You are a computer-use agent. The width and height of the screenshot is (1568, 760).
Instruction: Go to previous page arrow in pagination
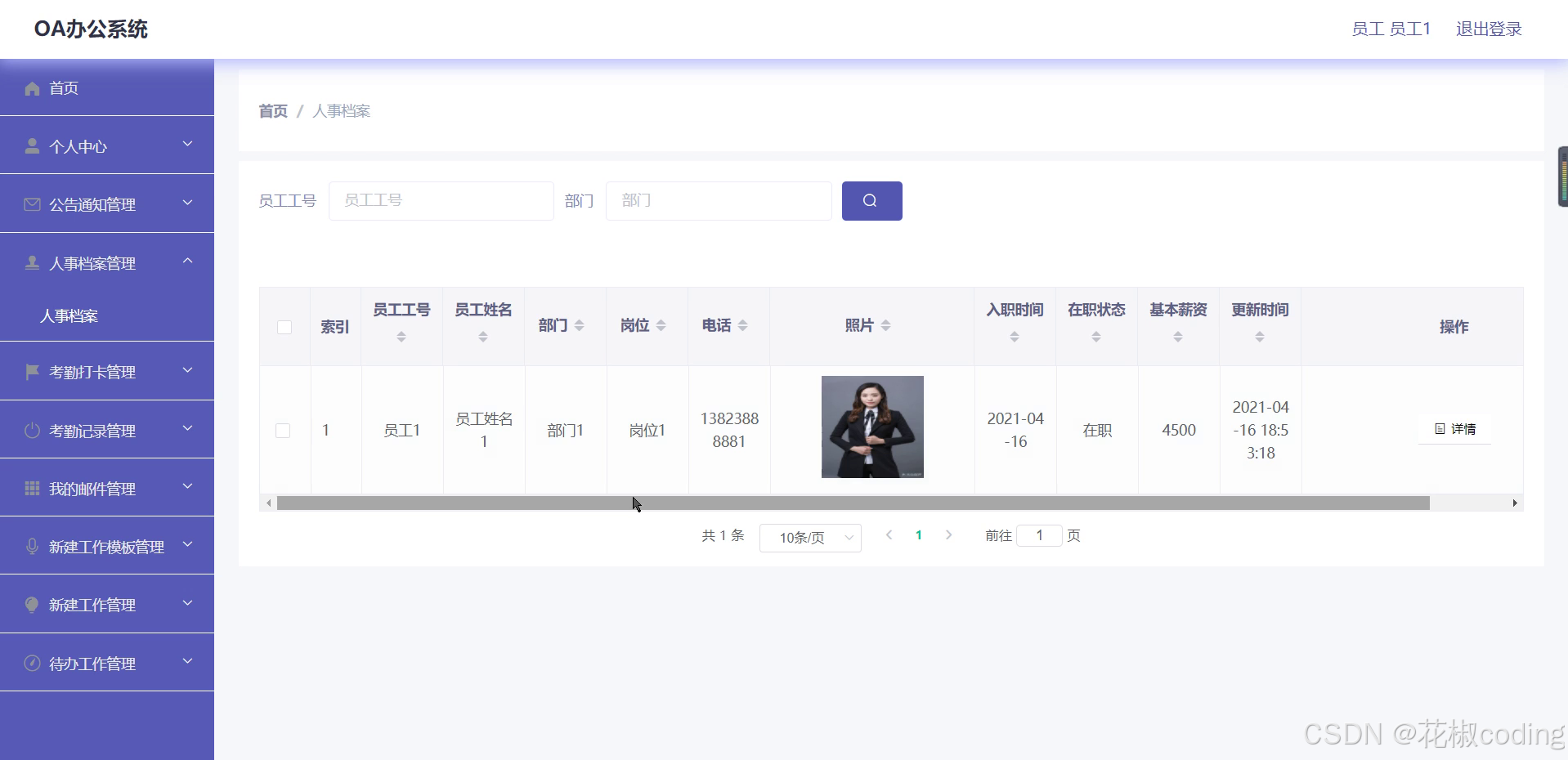[889, 535]
